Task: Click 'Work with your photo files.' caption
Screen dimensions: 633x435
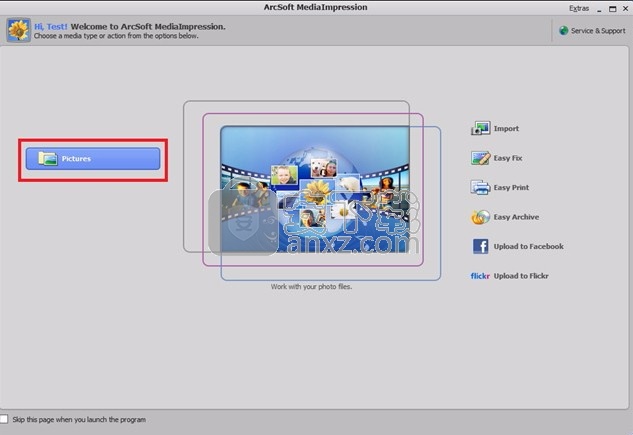Action: click(x=311, y=287)
